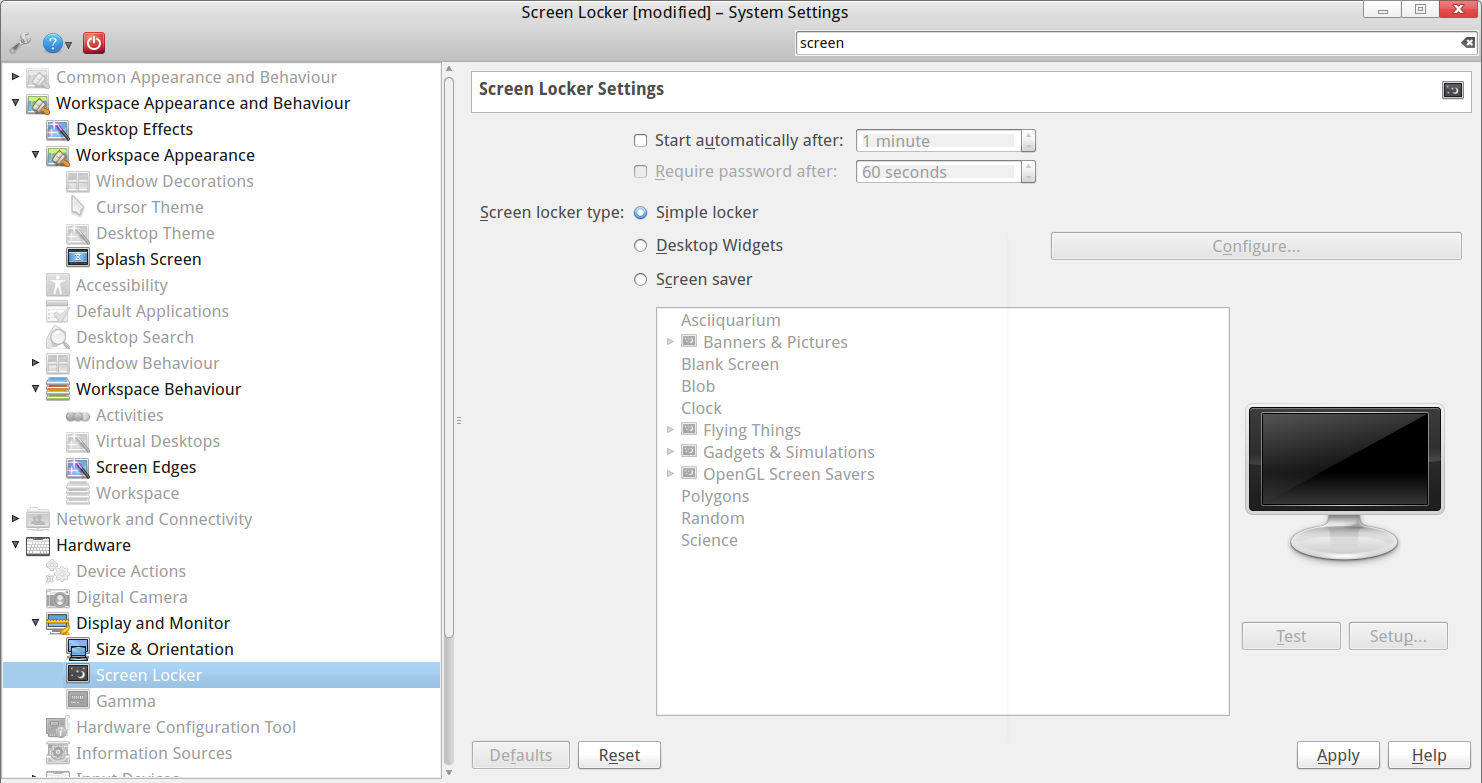Expand the Banners & Pictures screensaver group
The width and height of the screenshot is (1482, 783).
pyautogui.click(x=670, y=342)
